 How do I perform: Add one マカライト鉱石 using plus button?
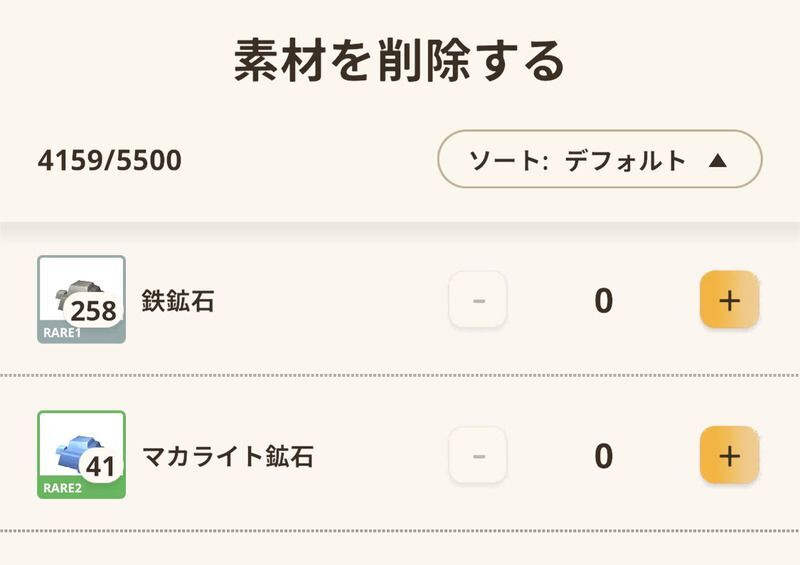tap(729, 456)
